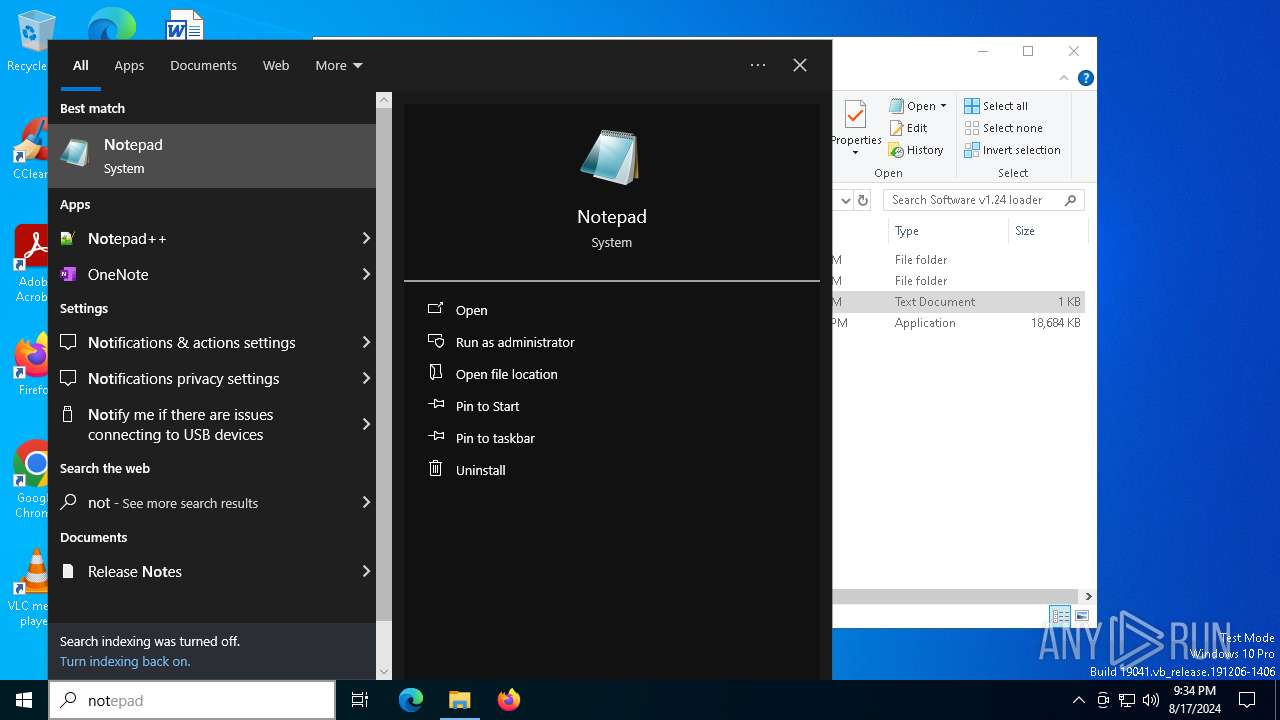Sort by Size column header
This screenshot has width=1280, height=720.
point(1047,231)
